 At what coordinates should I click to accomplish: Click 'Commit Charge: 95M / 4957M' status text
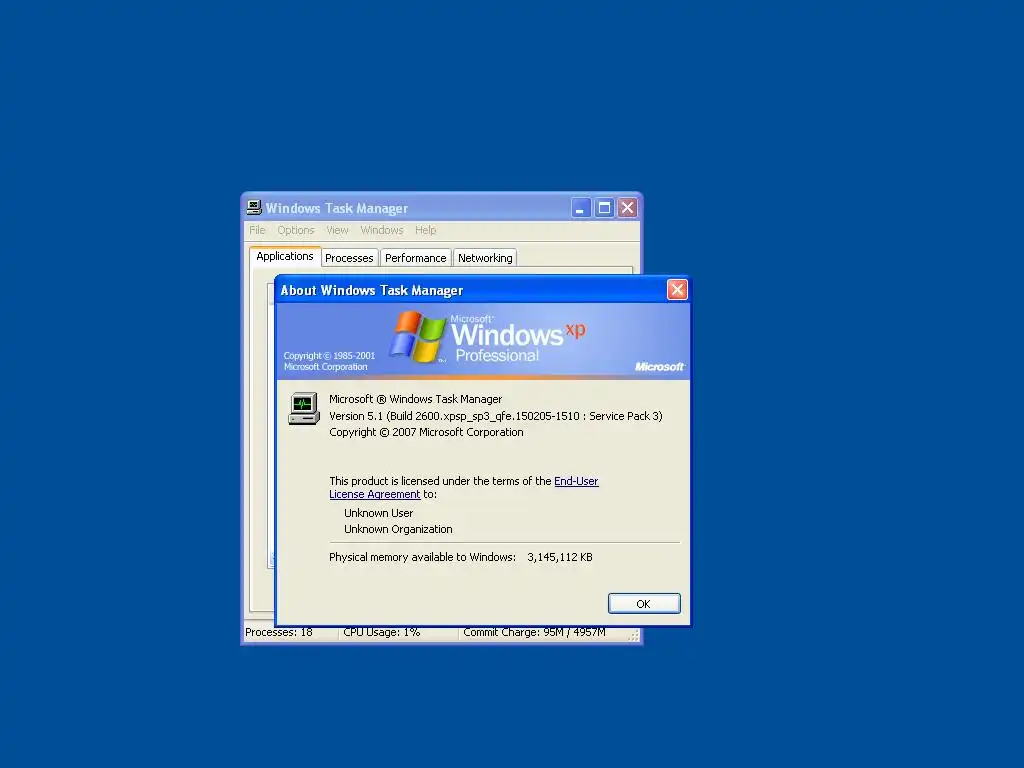534,632
